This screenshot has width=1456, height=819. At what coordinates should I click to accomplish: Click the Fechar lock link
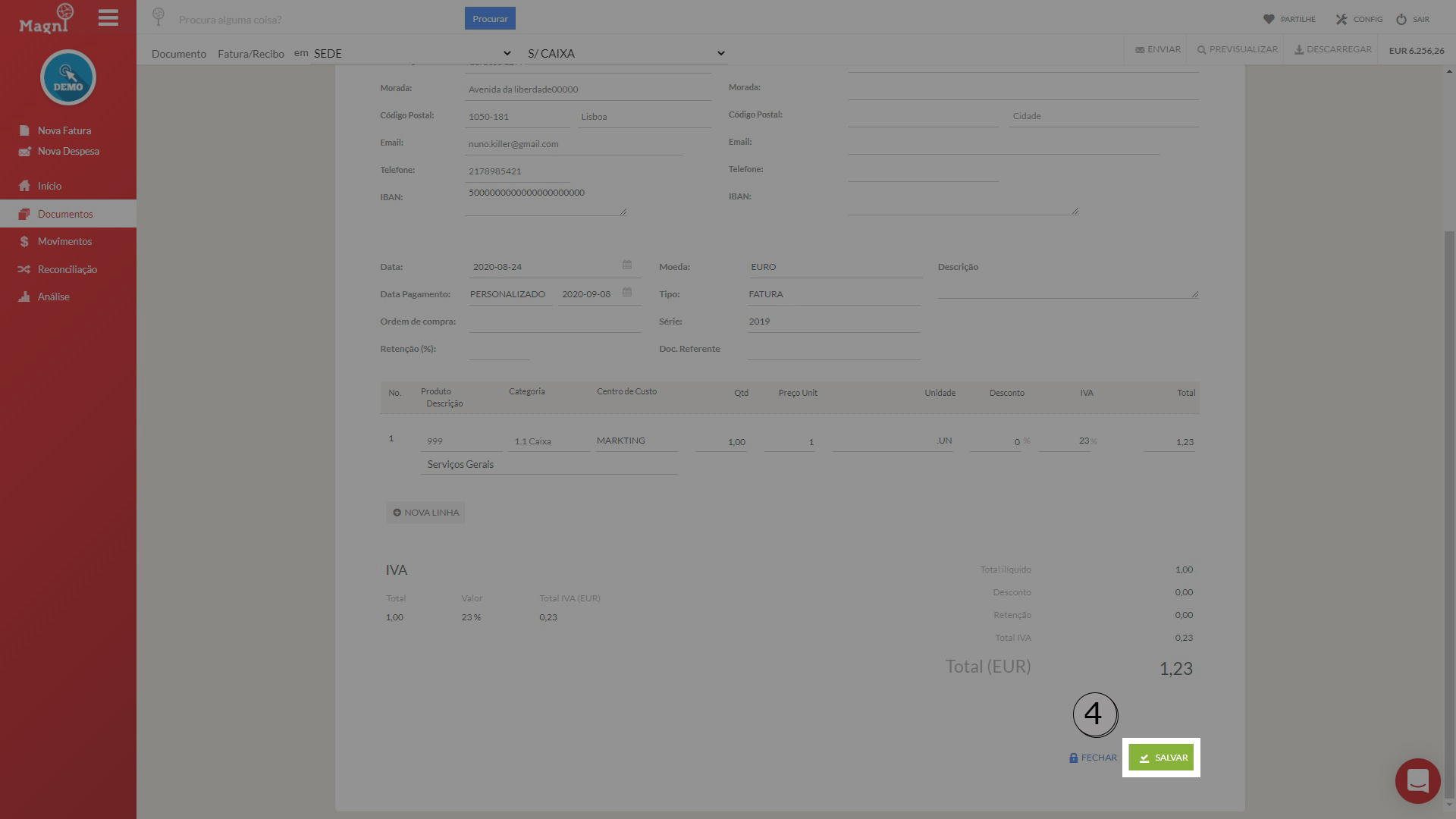(1093, 758)
